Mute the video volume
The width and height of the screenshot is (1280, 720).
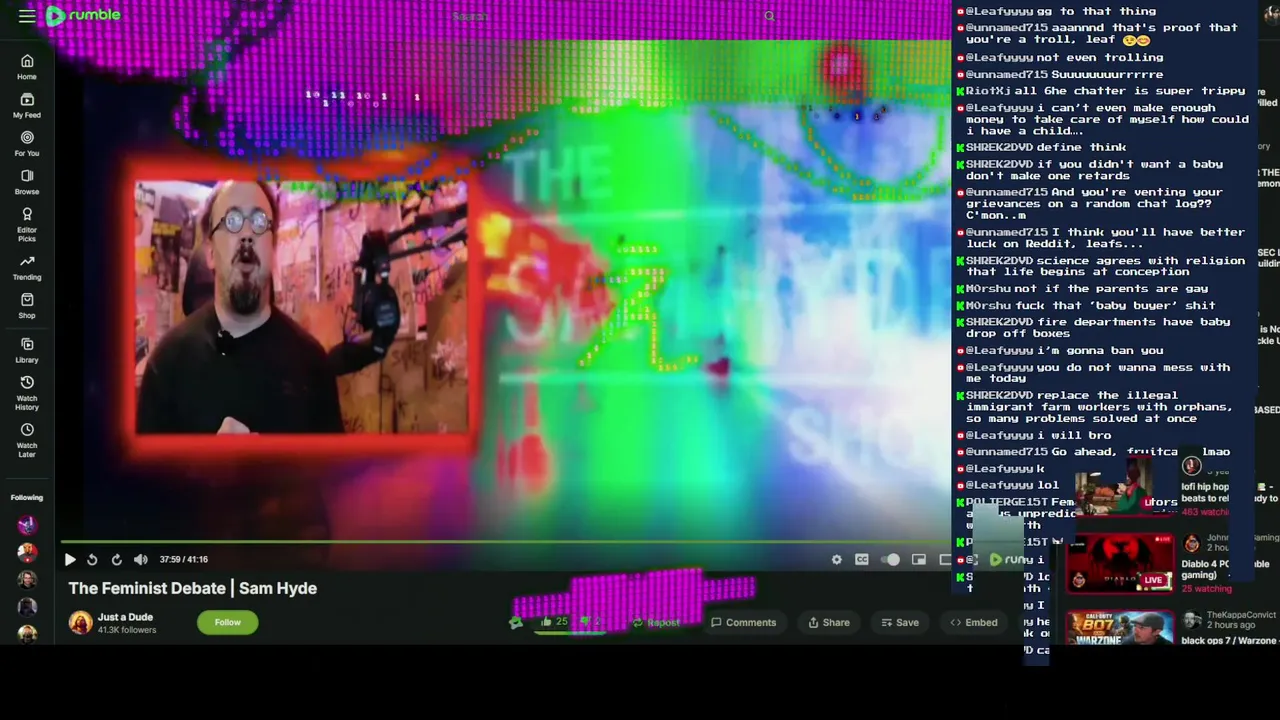141,560
